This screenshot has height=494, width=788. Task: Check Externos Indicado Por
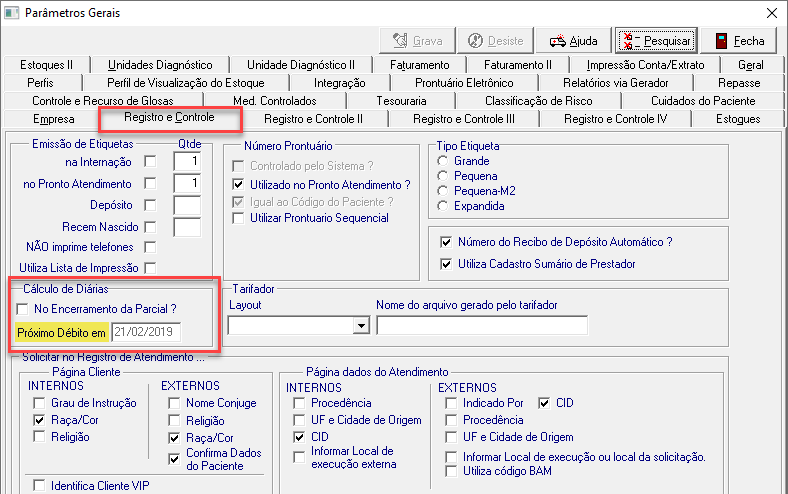[x=451, y=403]
